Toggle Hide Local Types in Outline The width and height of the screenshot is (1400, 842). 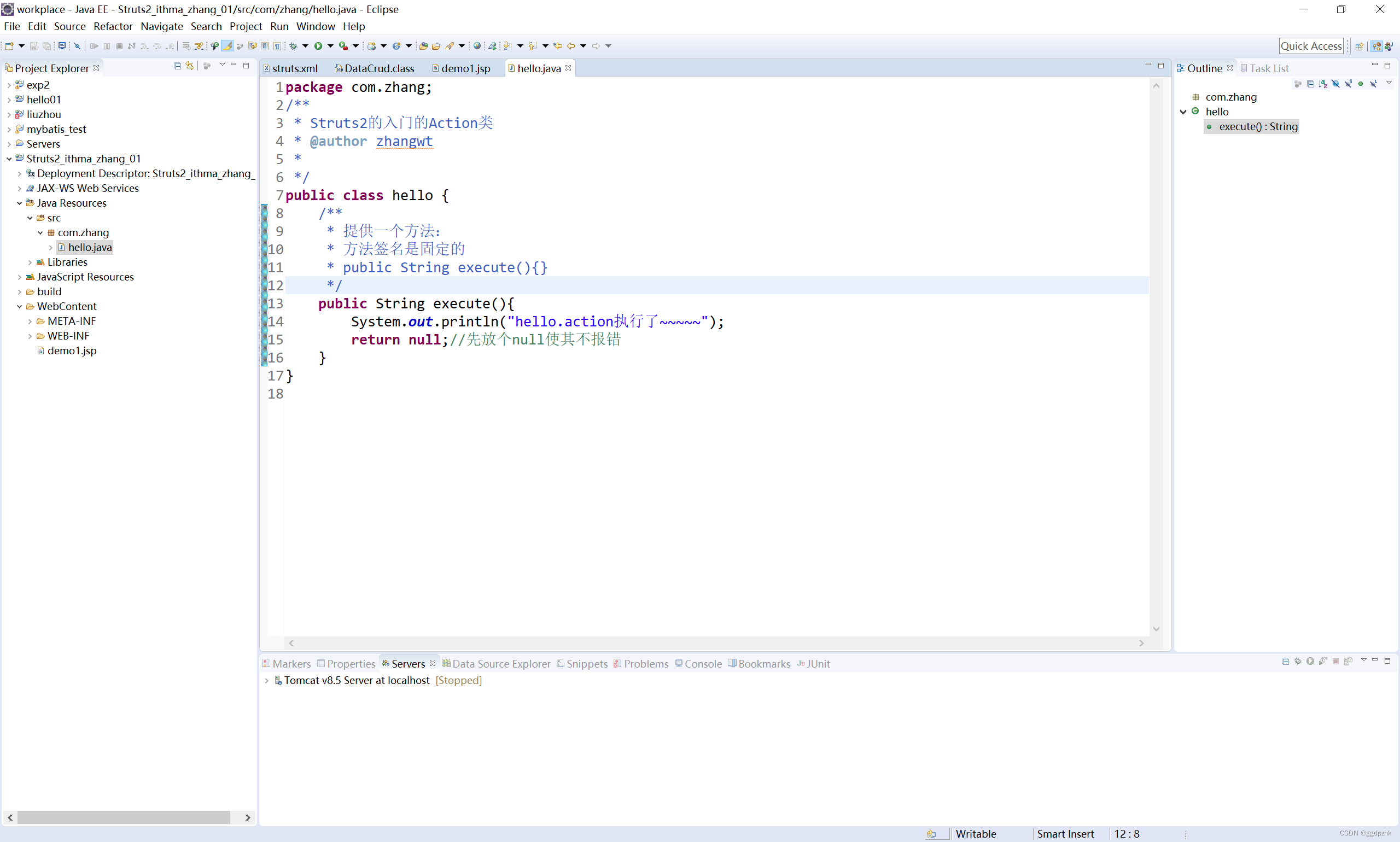click(1373, 84)
